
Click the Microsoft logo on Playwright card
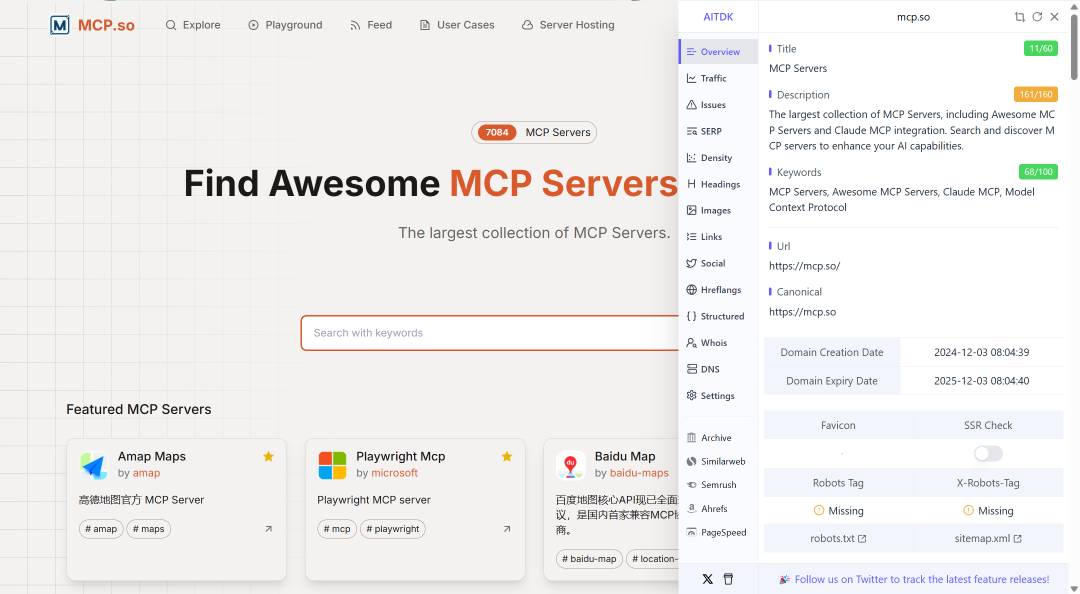click(x=332, y=465)
